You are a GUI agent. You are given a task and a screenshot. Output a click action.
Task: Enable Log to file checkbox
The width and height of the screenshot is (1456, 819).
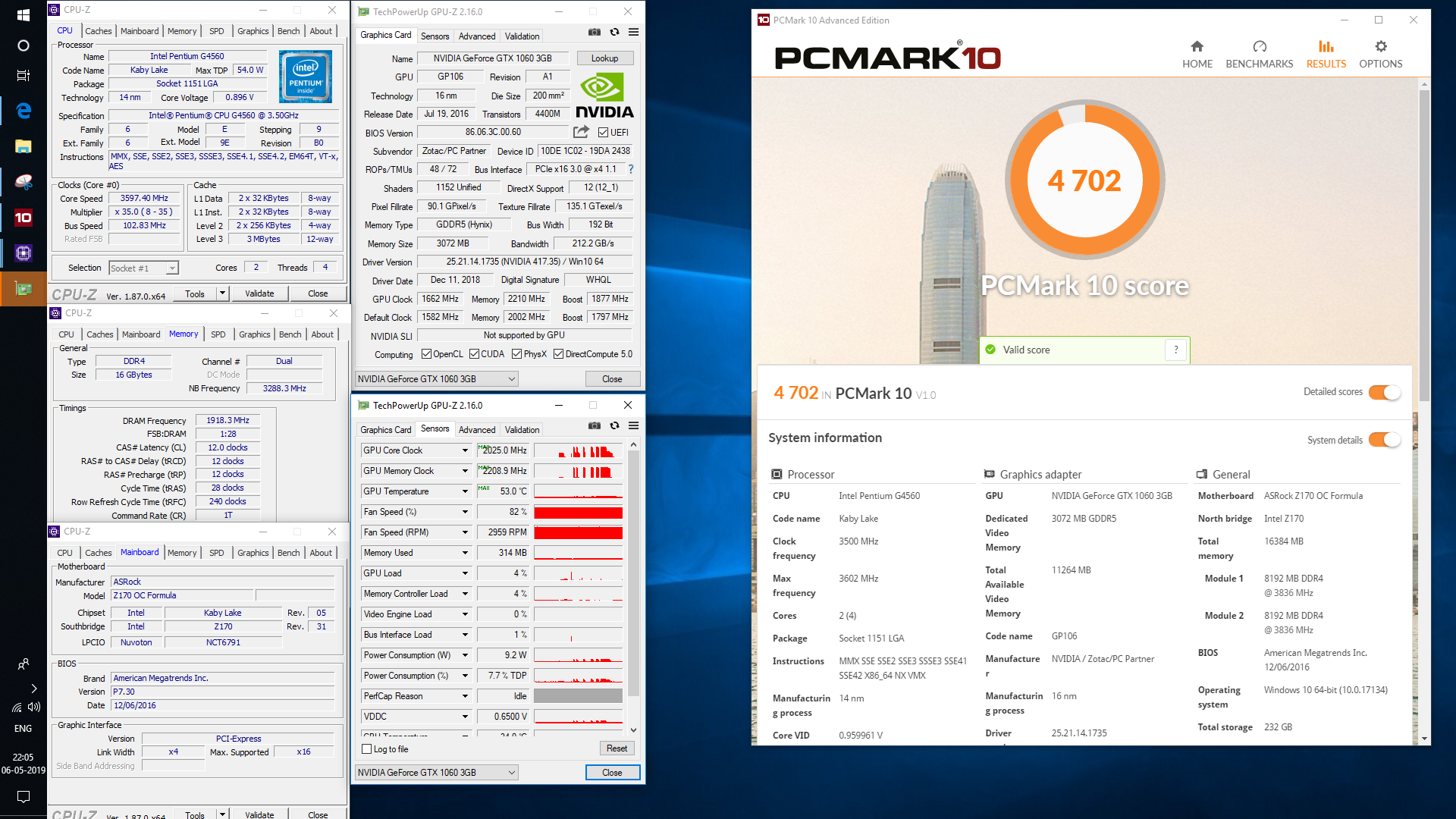coord(367,749)
